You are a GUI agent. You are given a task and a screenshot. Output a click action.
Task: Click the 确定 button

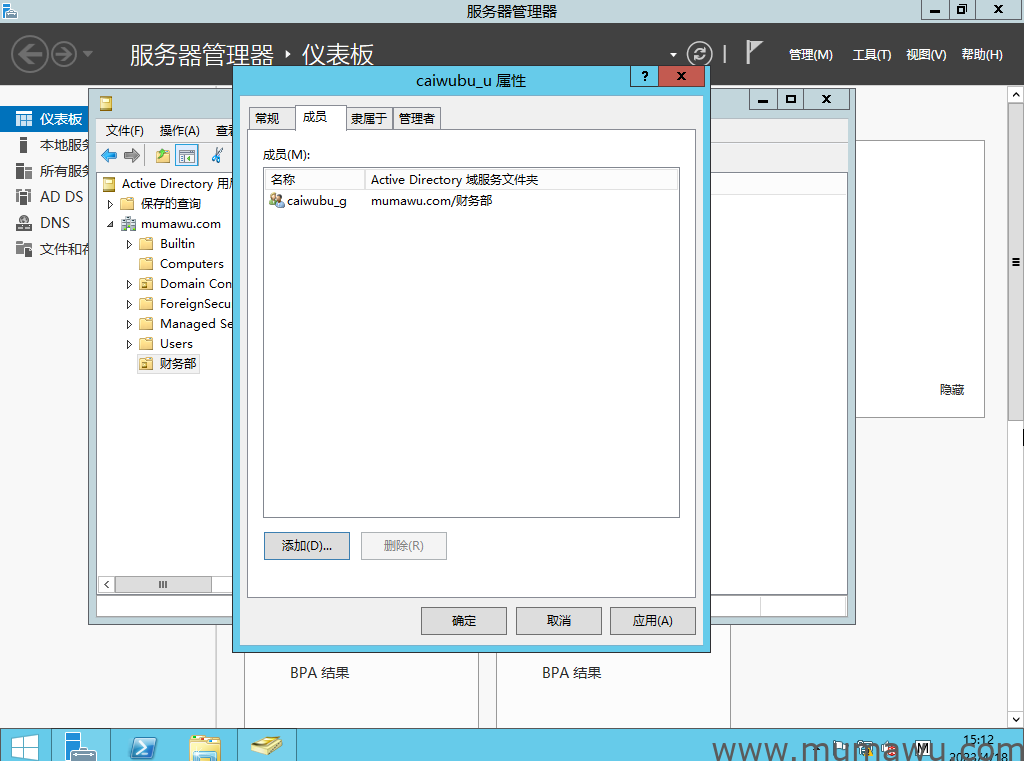coord(464,621)
